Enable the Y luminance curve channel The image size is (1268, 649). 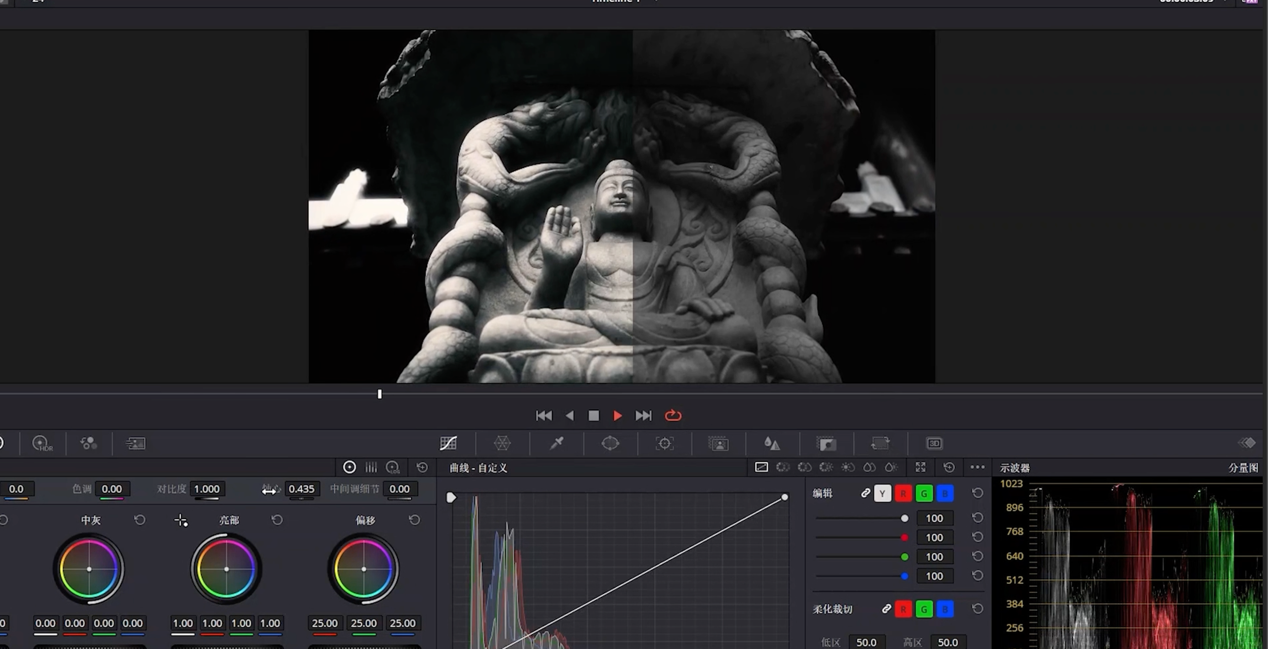[882, 493]
